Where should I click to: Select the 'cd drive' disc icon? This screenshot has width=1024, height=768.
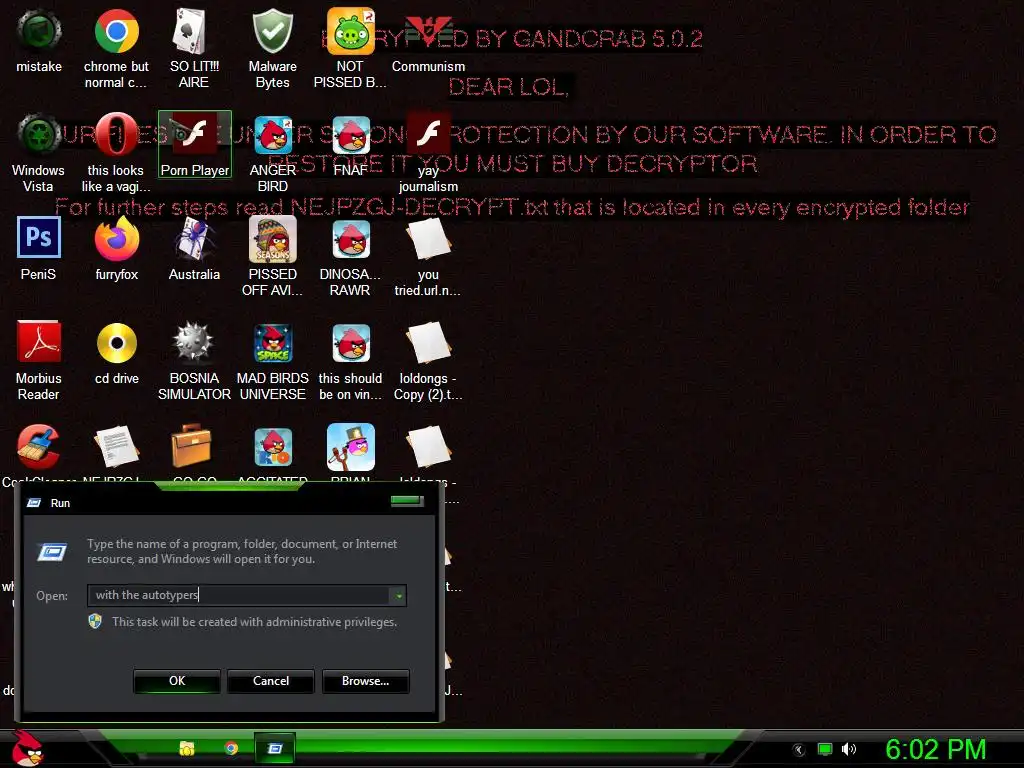(116, 353)
